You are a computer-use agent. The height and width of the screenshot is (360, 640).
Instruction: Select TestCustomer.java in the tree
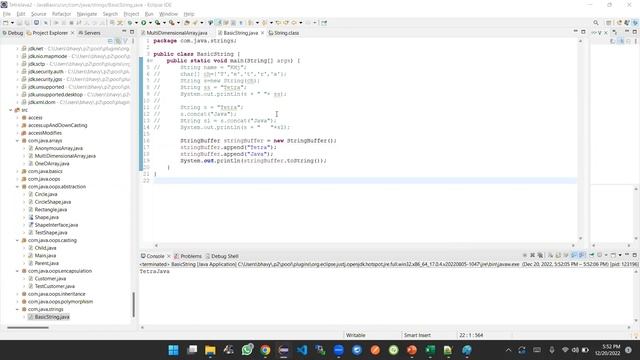pos(55,287)
